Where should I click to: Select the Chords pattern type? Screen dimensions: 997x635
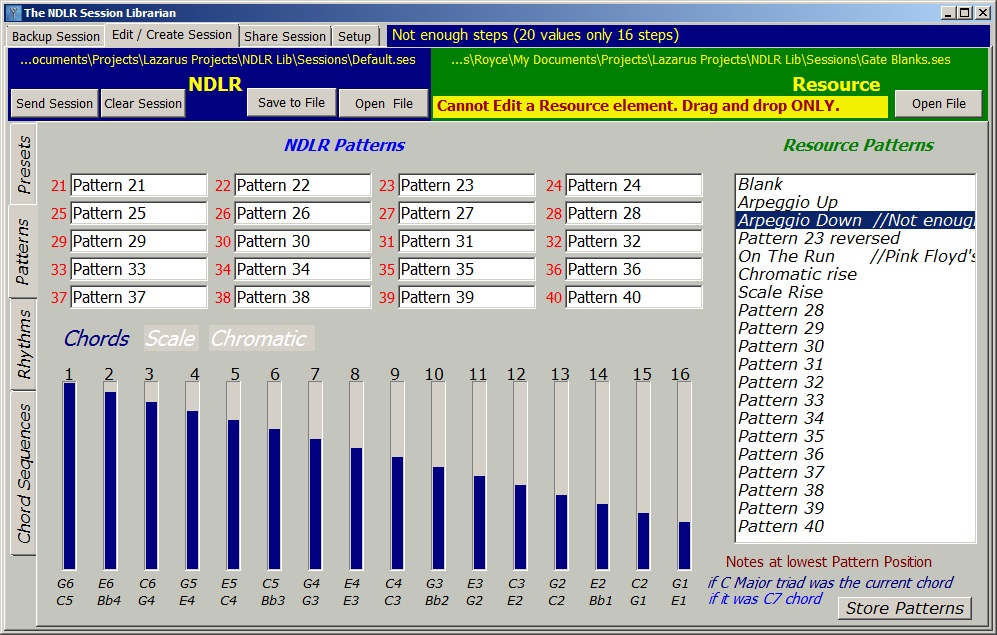(x=96, y=339)
